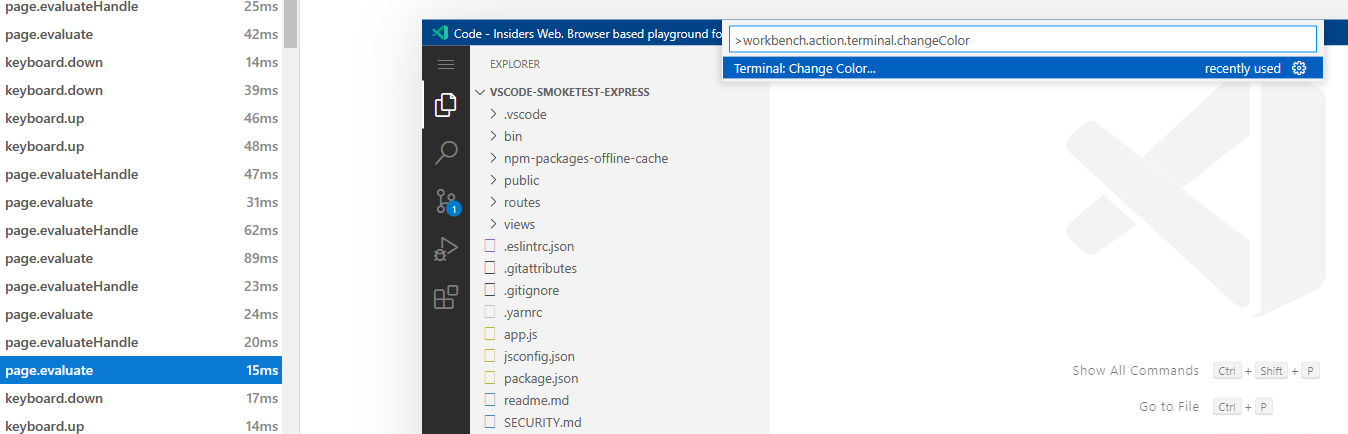The height and width of the screenshot is (434, 1348).
Task: Select keyboard.up 48ms action
Action: (x=141, y=146)
